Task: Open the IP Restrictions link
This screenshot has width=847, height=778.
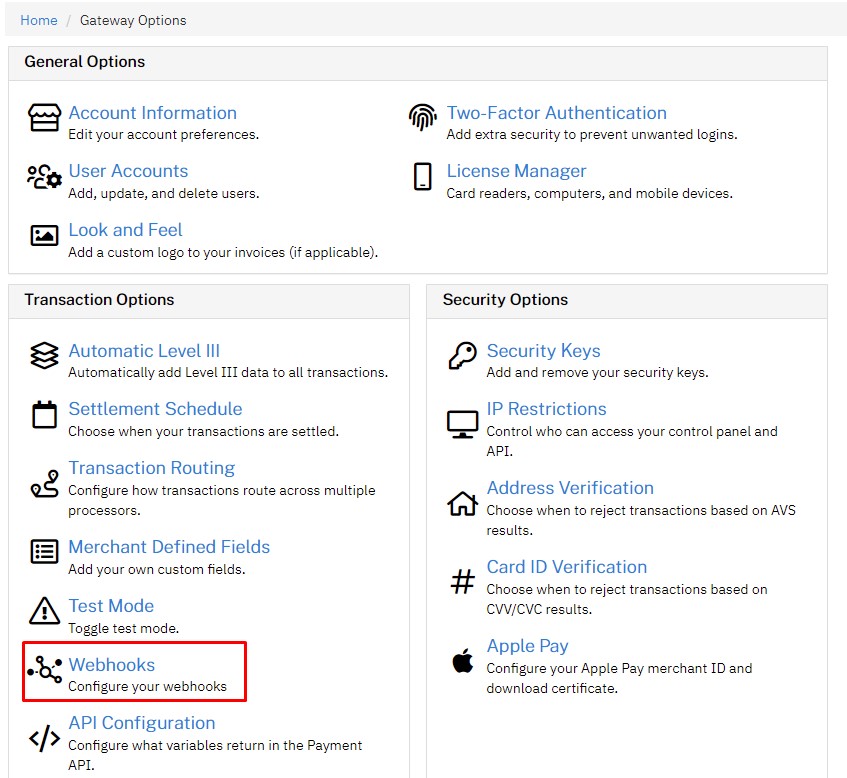Action: coord(546,409)
